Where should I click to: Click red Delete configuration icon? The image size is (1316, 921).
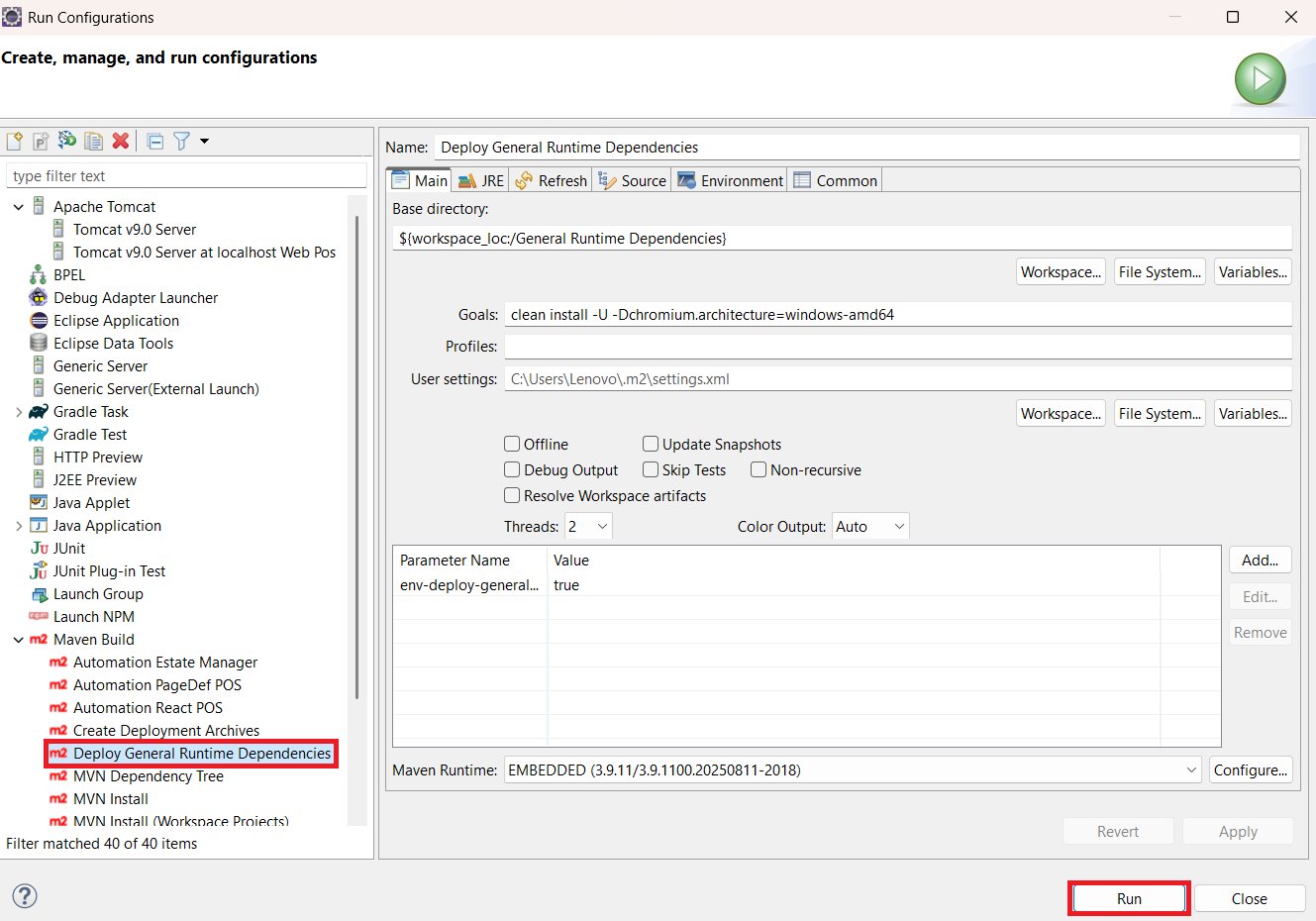(121, 141)
